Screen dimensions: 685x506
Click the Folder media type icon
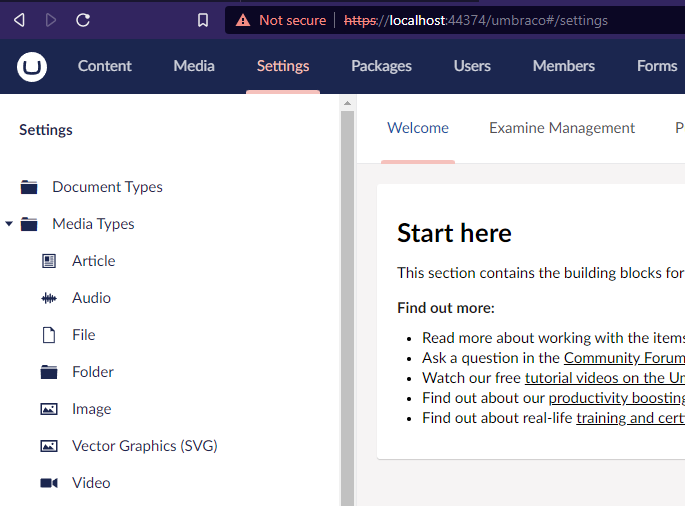49,372
